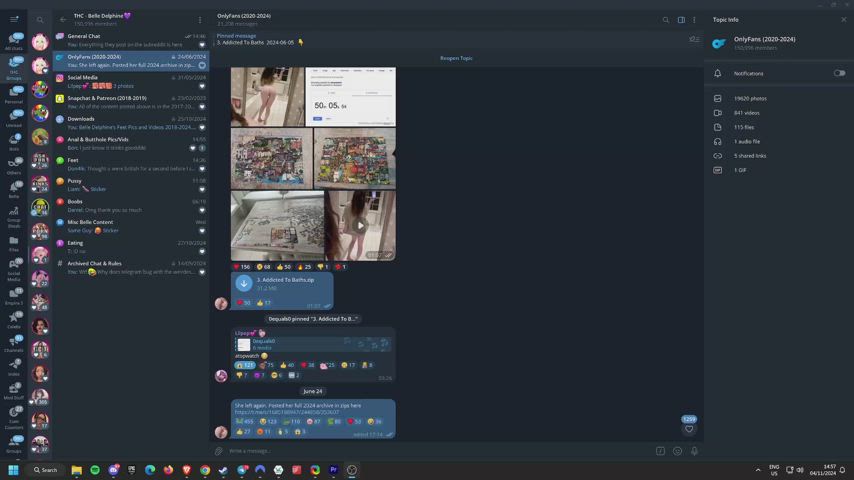Open the Eating topic

point(131,247)
